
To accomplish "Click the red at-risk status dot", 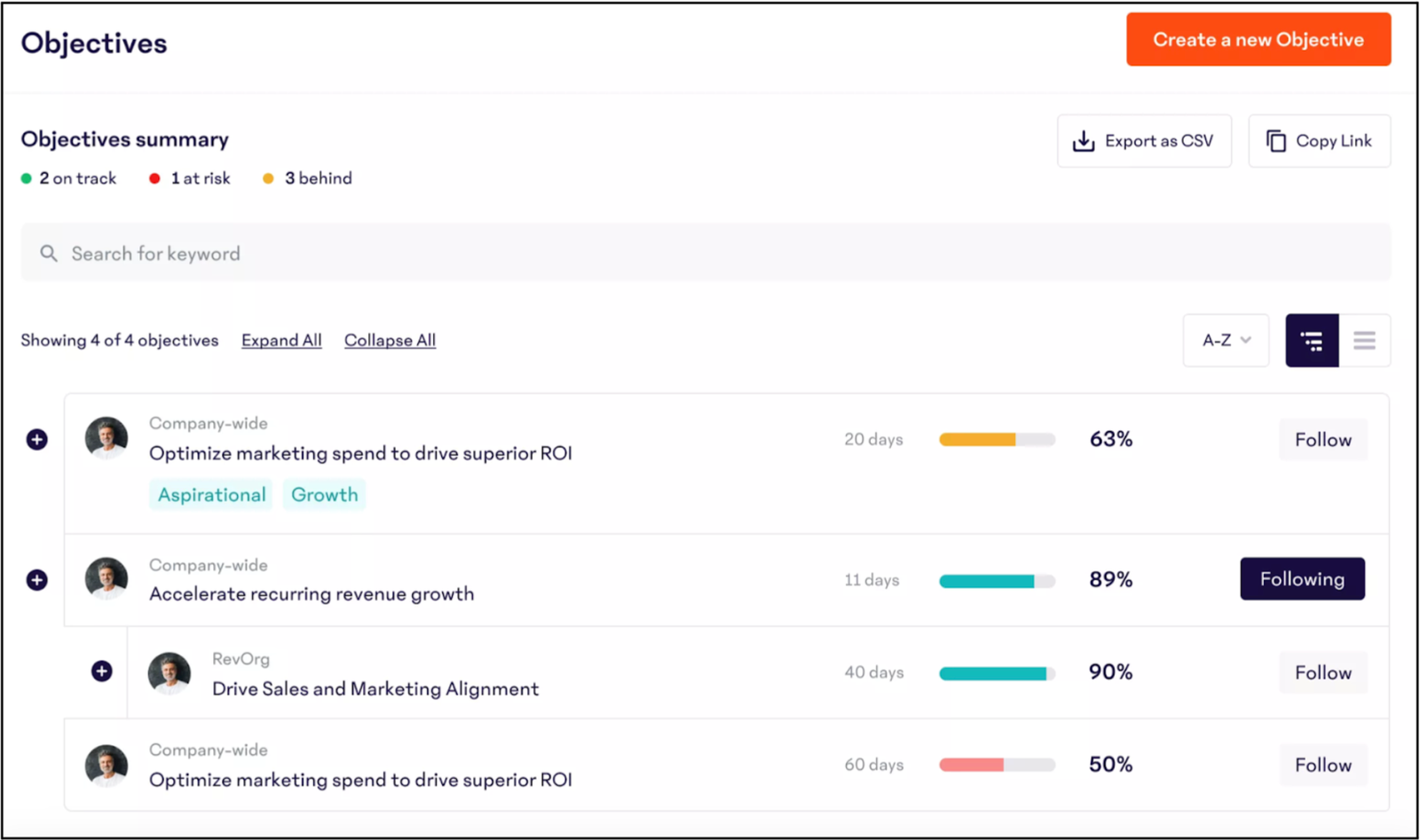I will pyautogui.click(x=154, y=178).
